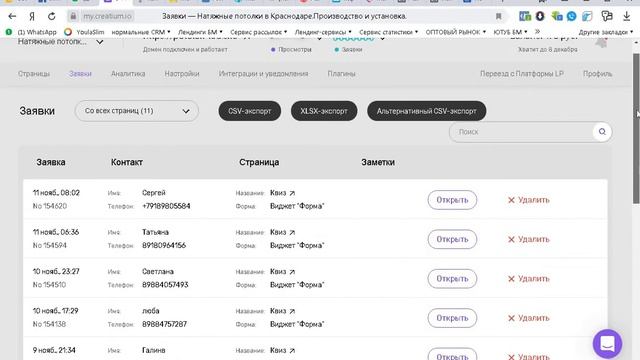The width and height of the screenshot is (640, 360).
Task: Click the site lock icon
Action: [x=73, y=16]
